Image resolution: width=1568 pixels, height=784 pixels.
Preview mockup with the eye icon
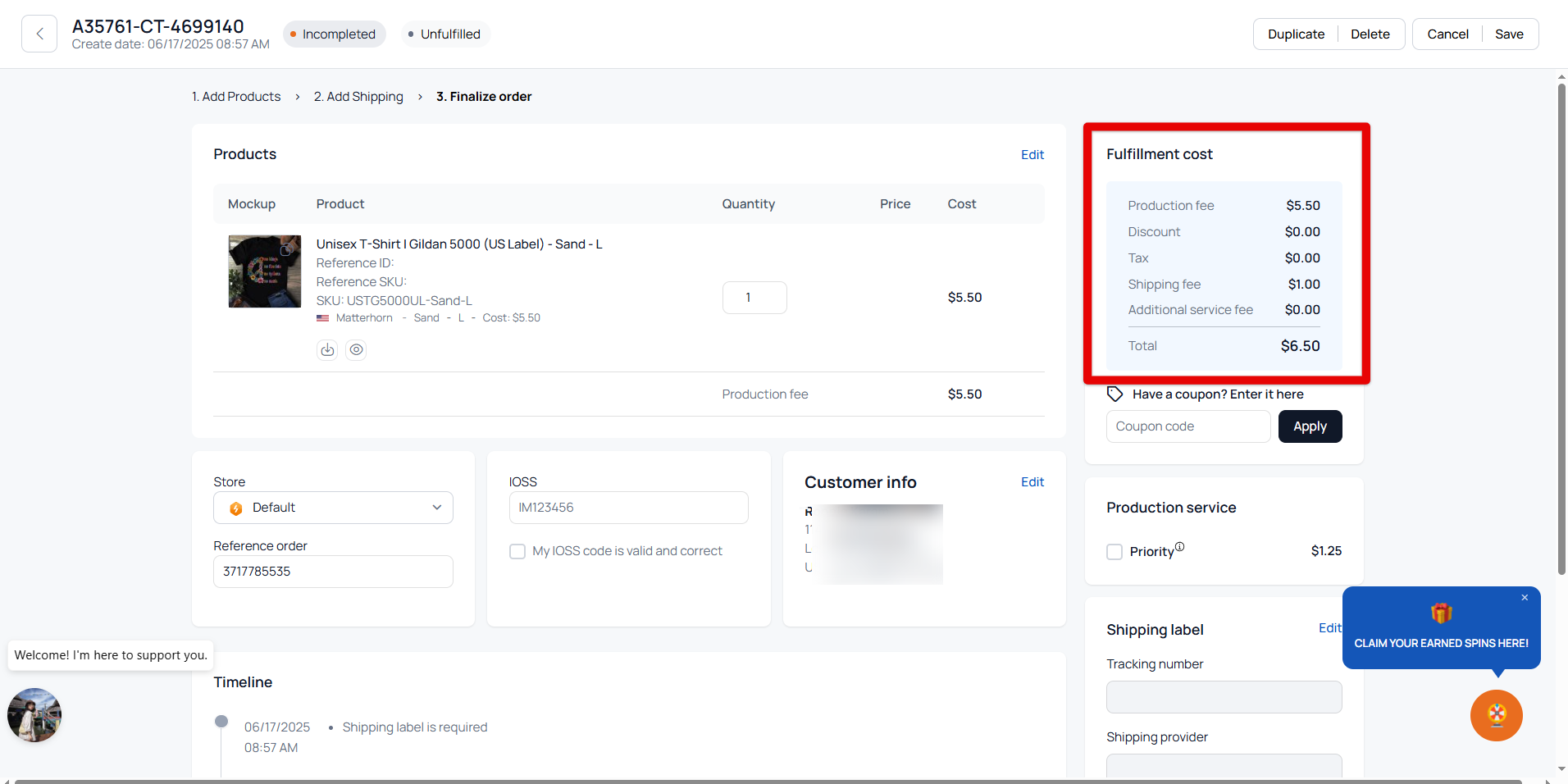(356, 350)
